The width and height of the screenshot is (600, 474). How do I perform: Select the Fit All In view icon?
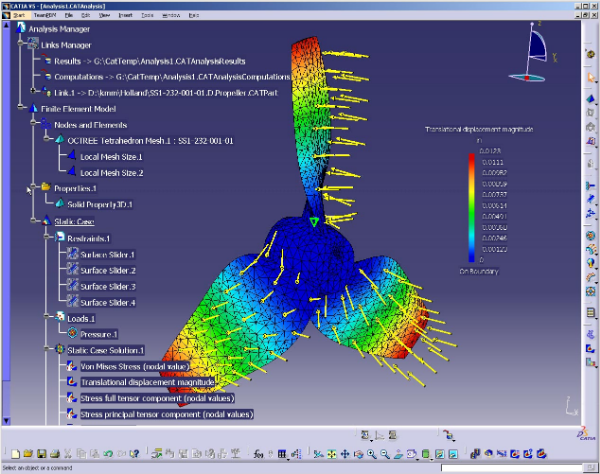(331, 454)
